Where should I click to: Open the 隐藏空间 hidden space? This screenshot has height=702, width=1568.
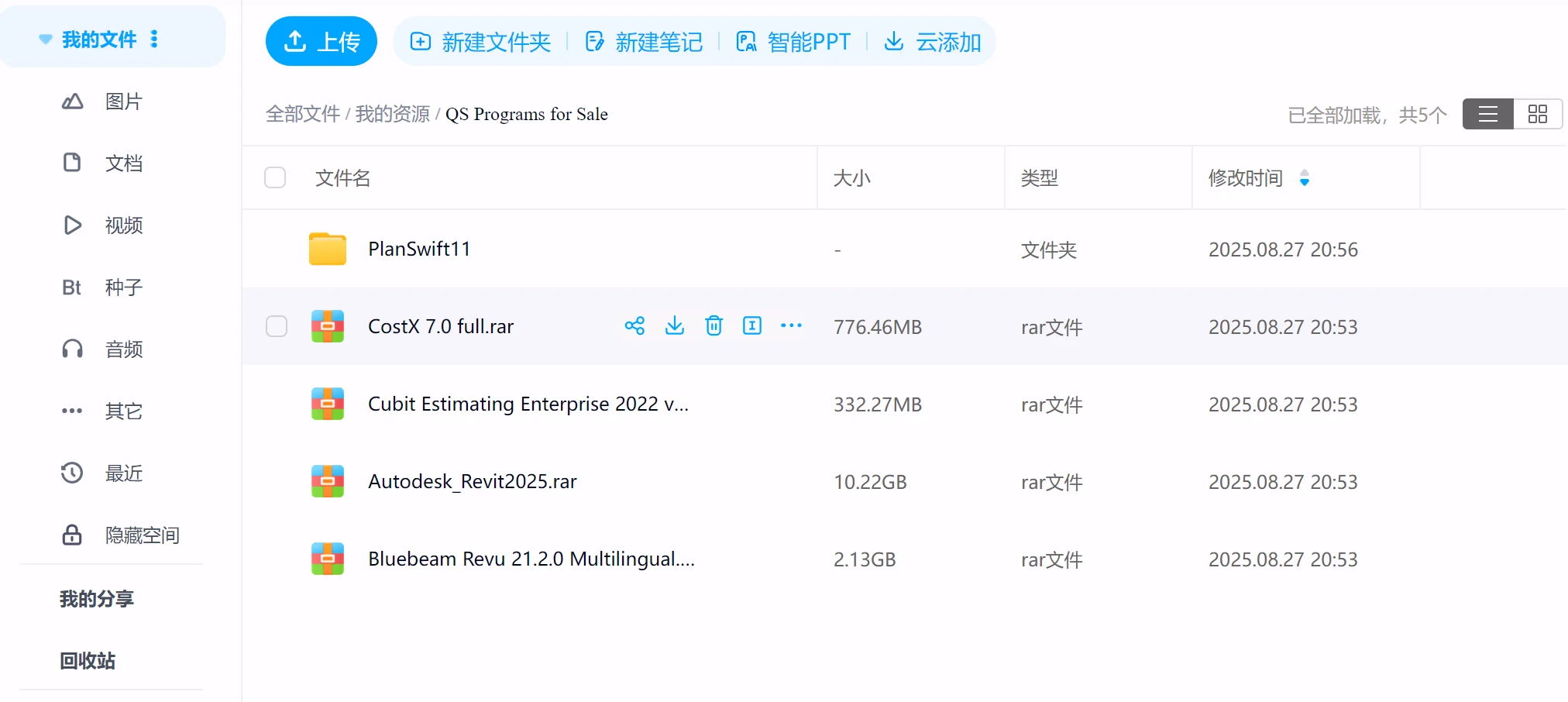(x=142, y=535)
